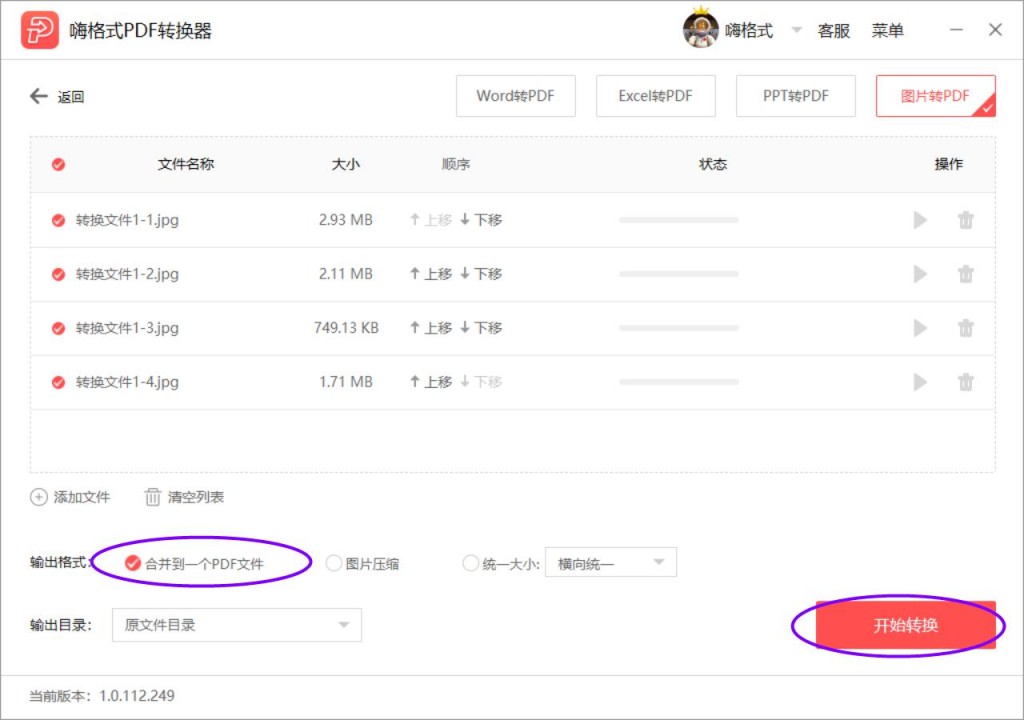
Task: Switch to the Word转PDF tab
Action: (515, 96)
